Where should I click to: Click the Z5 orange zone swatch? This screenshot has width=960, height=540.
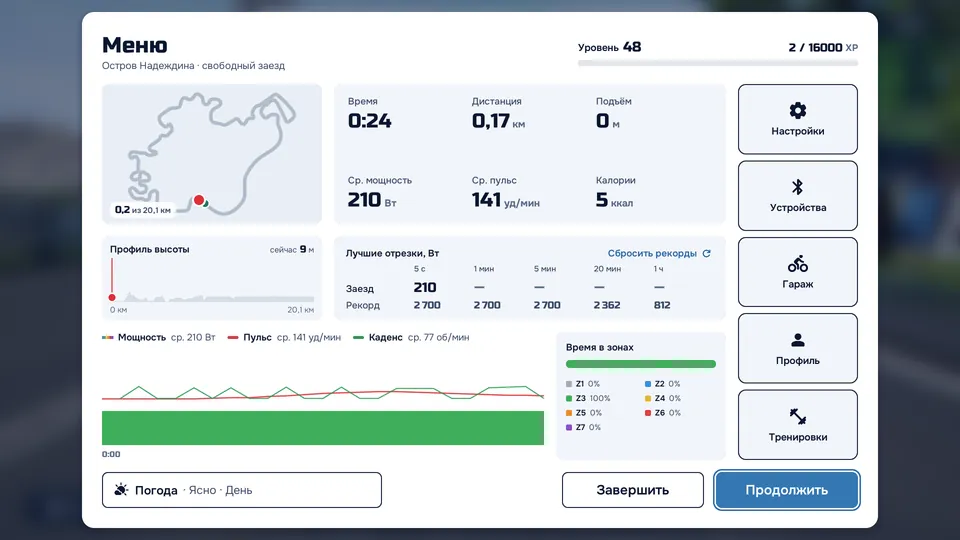point(569,413)
